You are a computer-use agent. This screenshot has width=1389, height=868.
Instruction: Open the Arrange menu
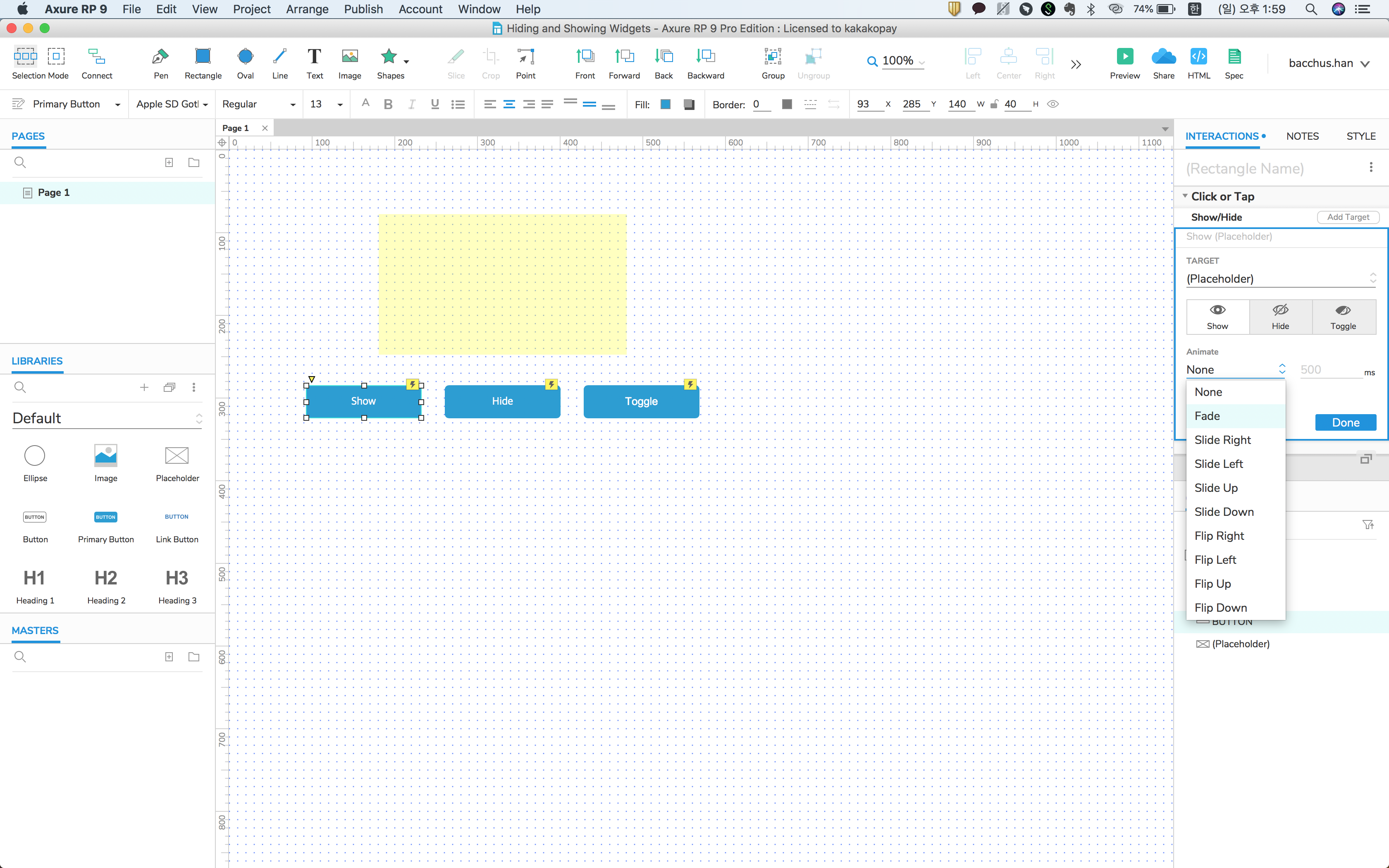[x=307, y=9]
